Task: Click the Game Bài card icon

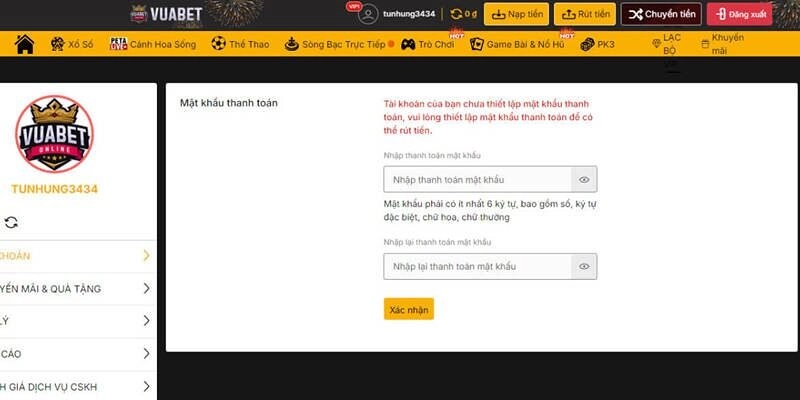Action: click(477, 44)
